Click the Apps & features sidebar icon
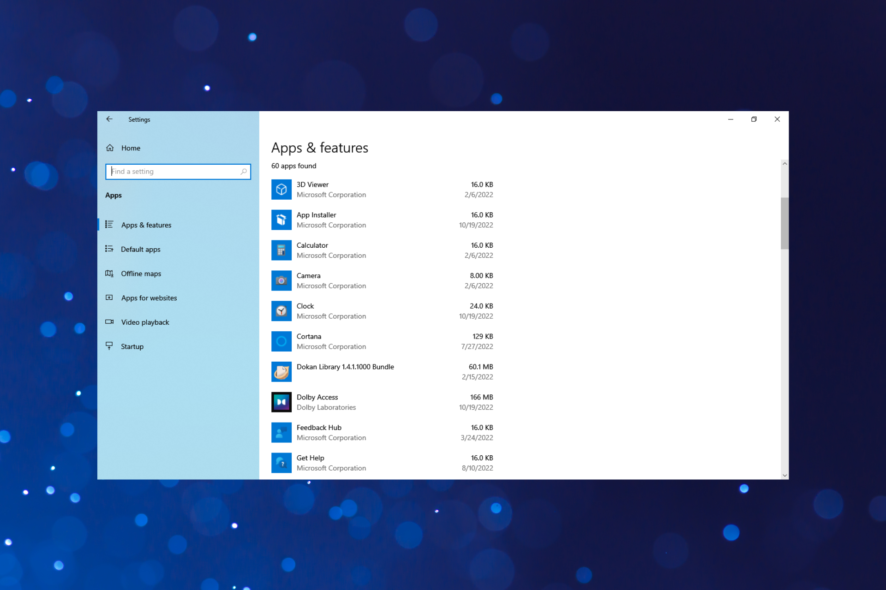The width and height of the screenshot is (886, 590). (109, 225)
